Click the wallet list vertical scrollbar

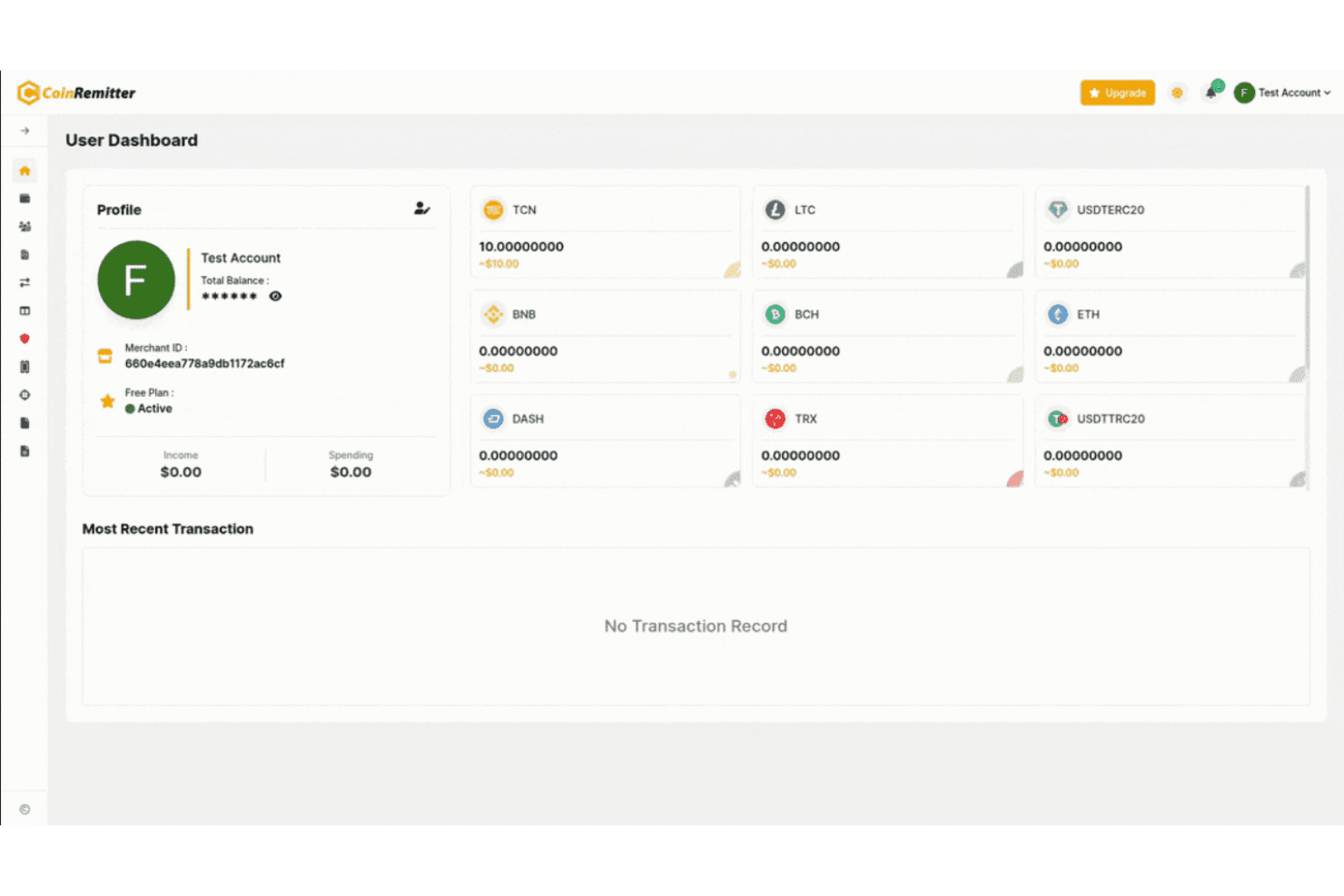(1308, 277)
